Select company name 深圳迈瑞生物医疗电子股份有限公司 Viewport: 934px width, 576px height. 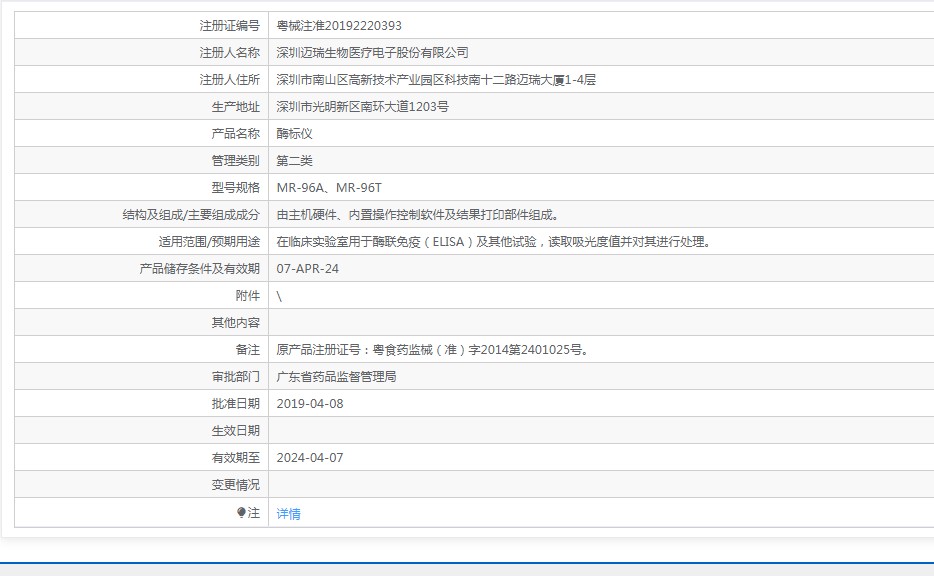click(372, 52)
